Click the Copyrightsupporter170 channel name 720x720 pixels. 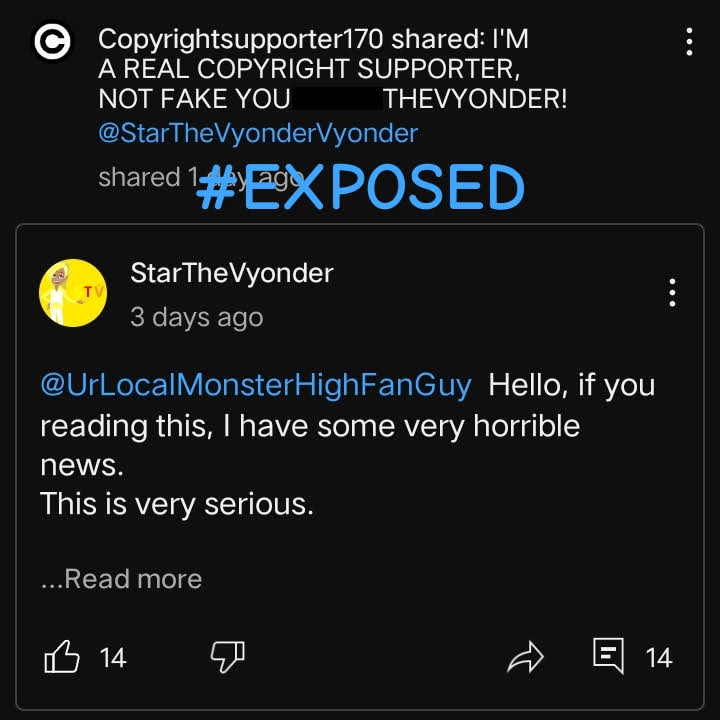(240, 39)
